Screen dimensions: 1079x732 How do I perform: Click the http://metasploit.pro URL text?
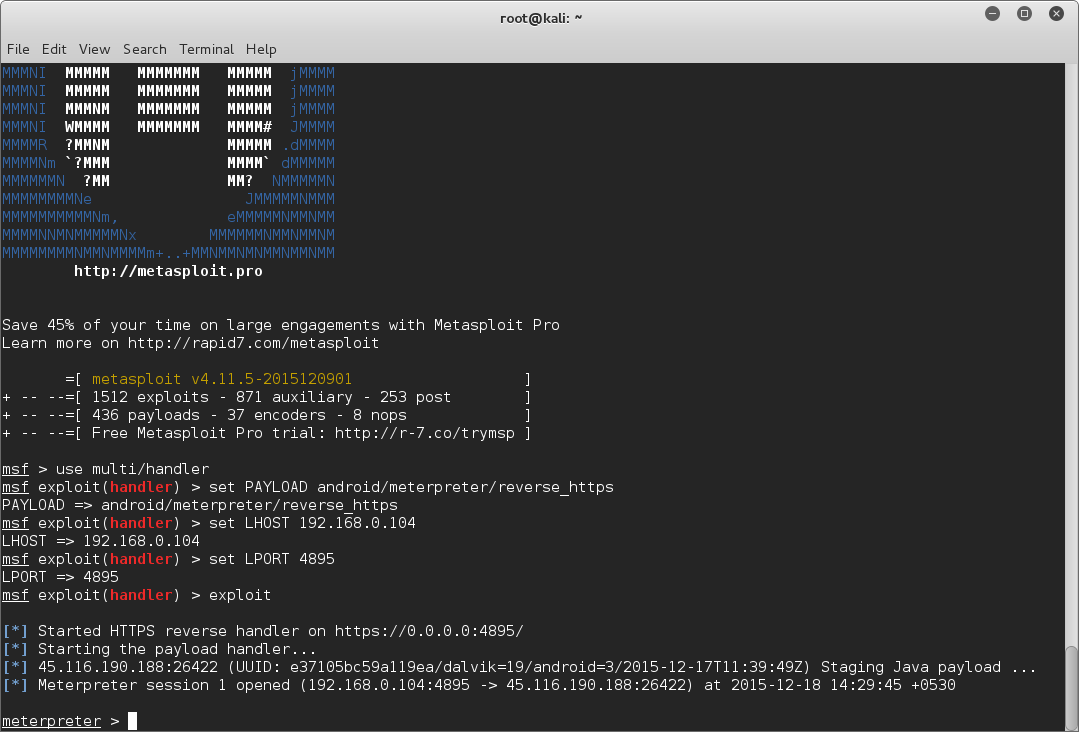click(x=168, y=271)
